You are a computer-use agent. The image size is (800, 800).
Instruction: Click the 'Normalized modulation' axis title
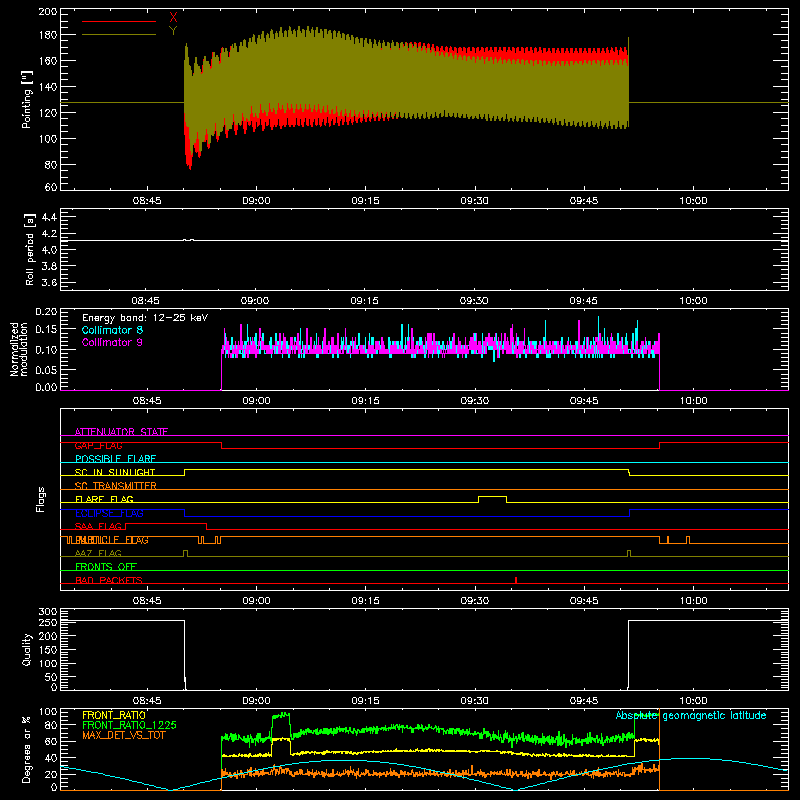(19, 349)
